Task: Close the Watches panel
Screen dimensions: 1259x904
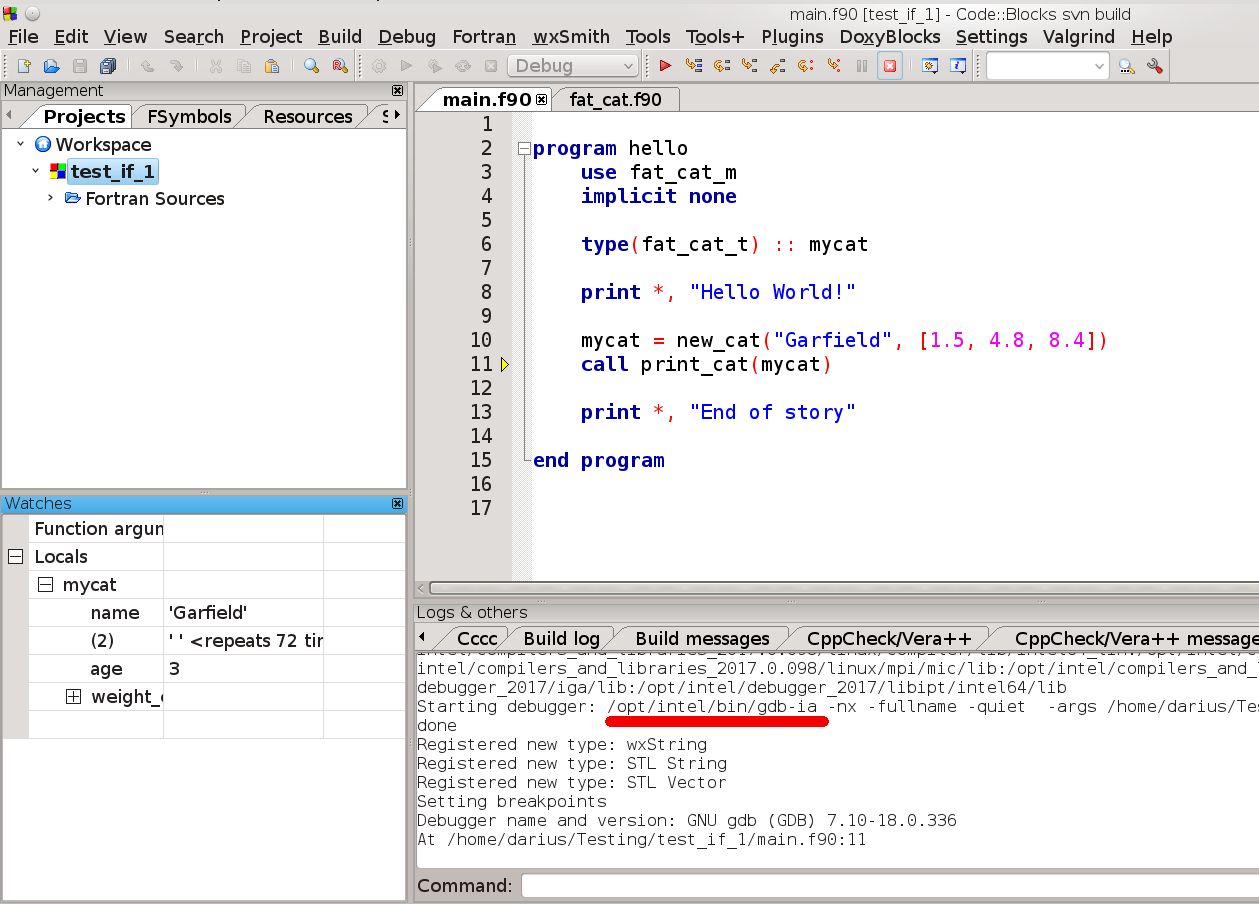Action: point(397,503)
